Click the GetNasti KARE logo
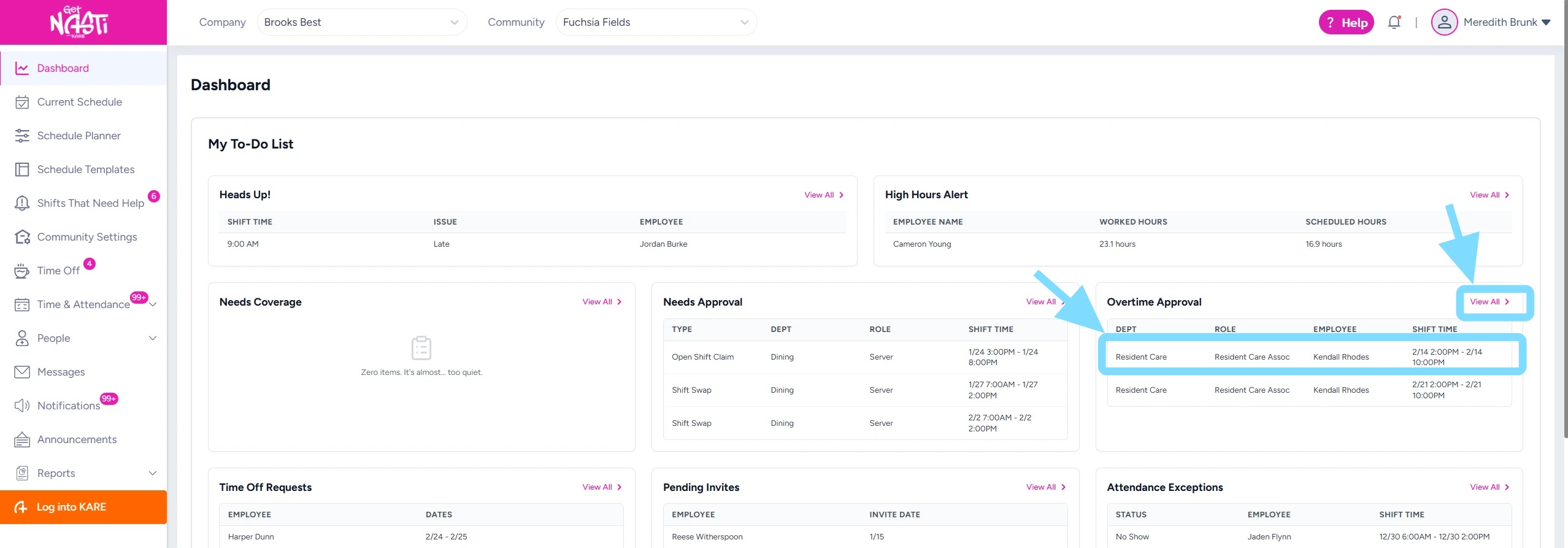 tap(80, 23)
